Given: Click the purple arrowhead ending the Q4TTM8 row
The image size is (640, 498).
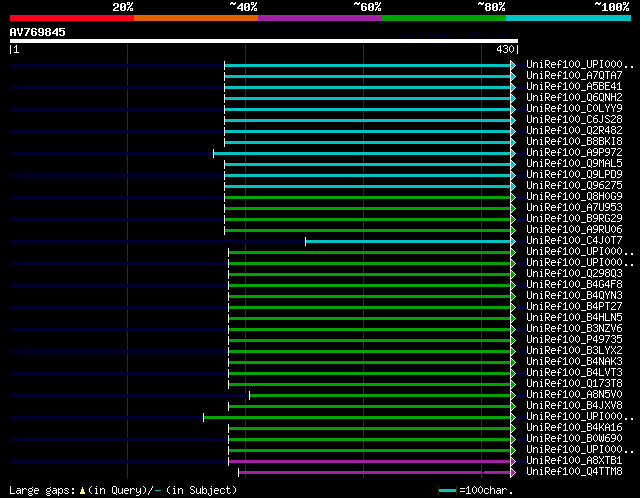Looking at the screenshot, I should pos(513,473).
